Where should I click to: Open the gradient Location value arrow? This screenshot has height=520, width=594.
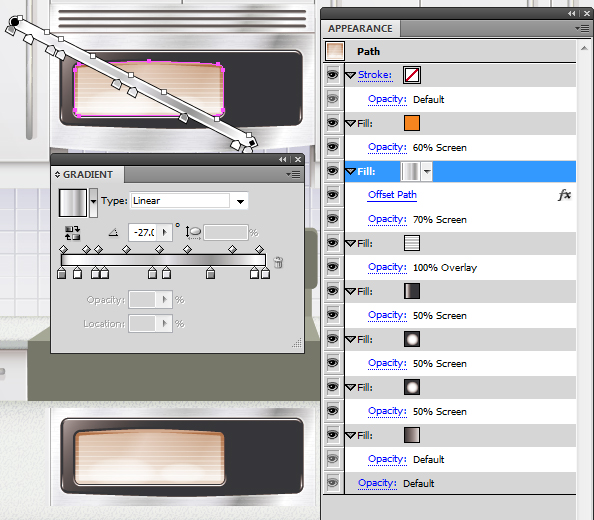pyautogui.click(x=165, y=323)
